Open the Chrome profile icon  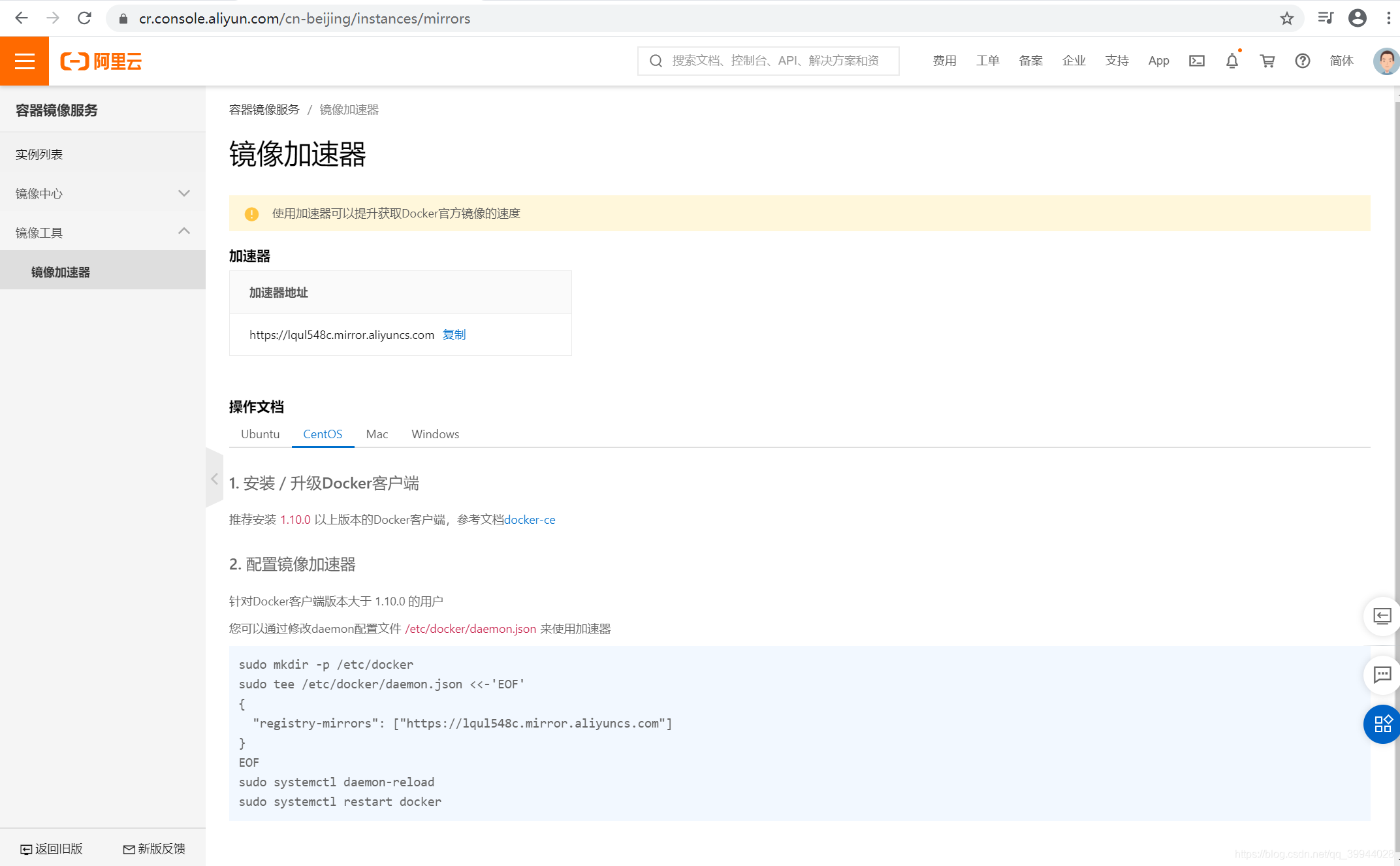[1358, 18]
